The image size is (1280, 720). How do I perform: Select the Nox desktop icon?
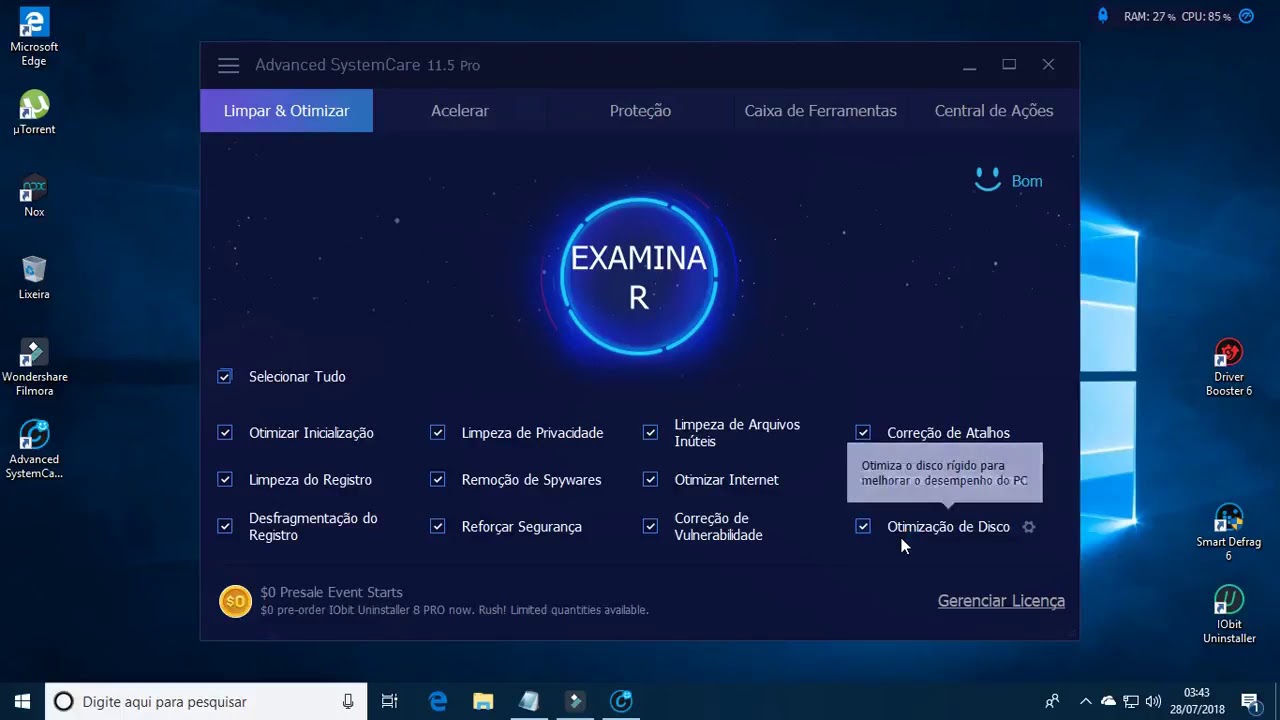[34, 196]
